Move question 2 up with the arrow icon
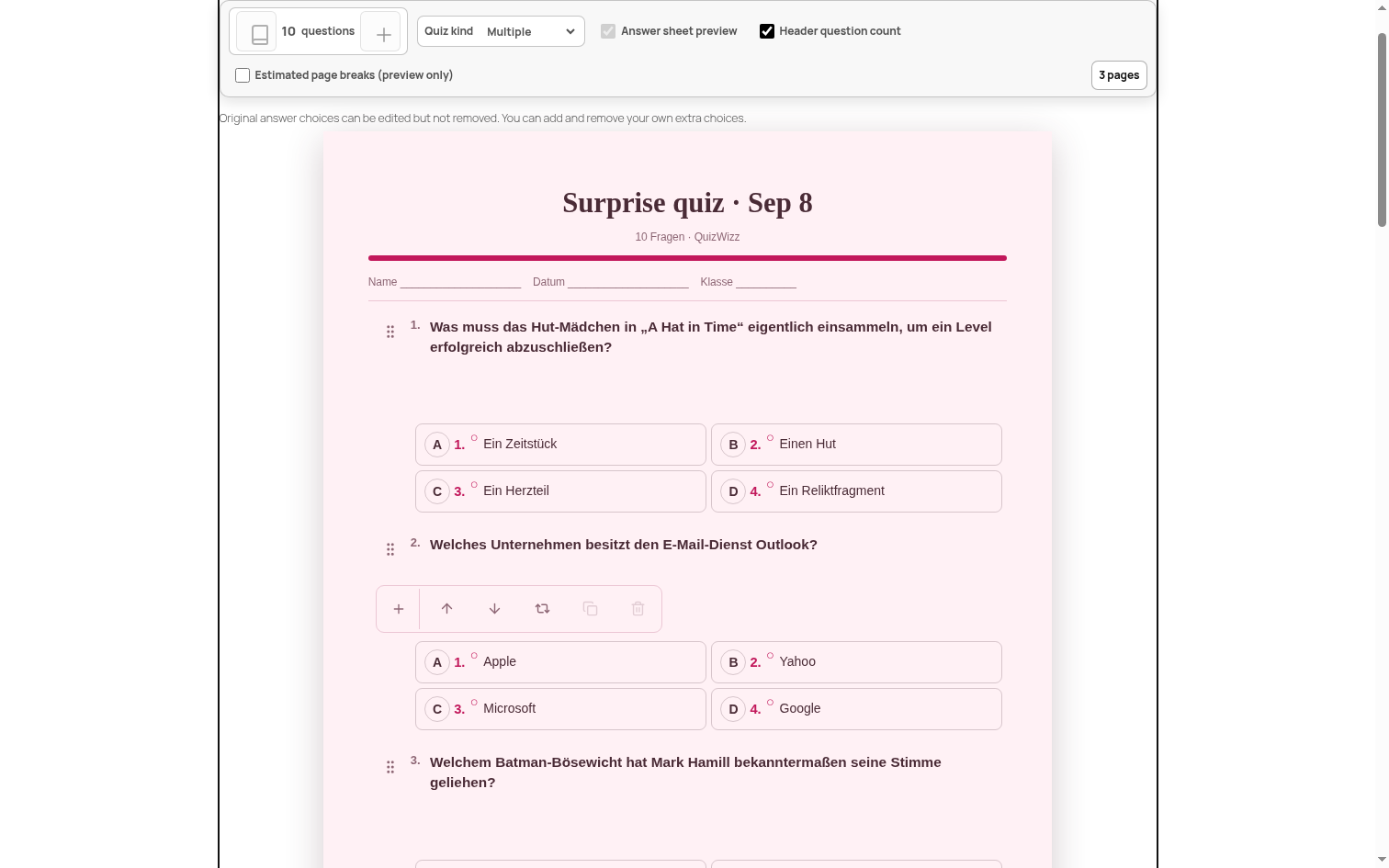 pos(446,609)
